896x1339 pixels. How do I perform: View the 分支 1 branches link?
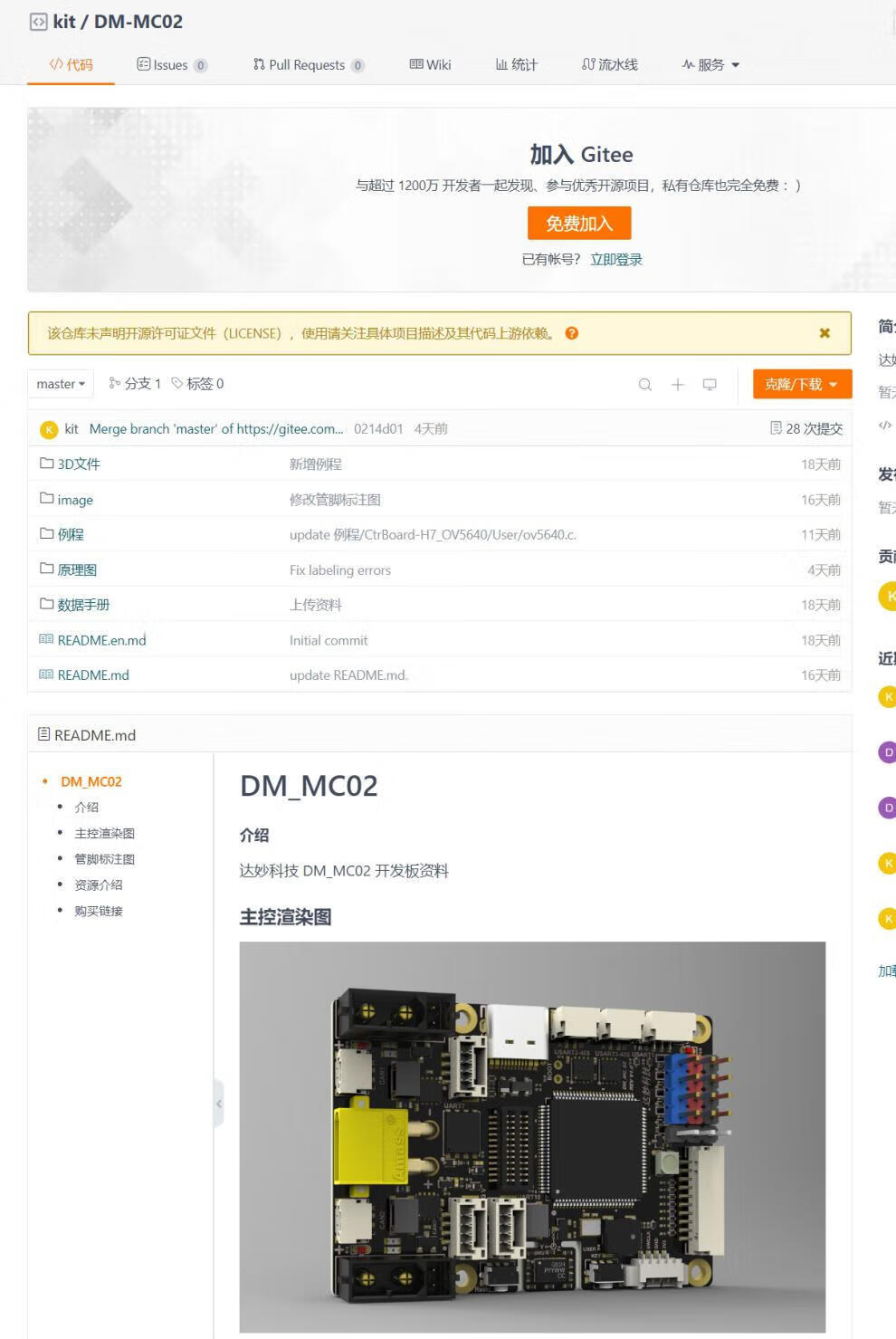(x=134, y=384)
